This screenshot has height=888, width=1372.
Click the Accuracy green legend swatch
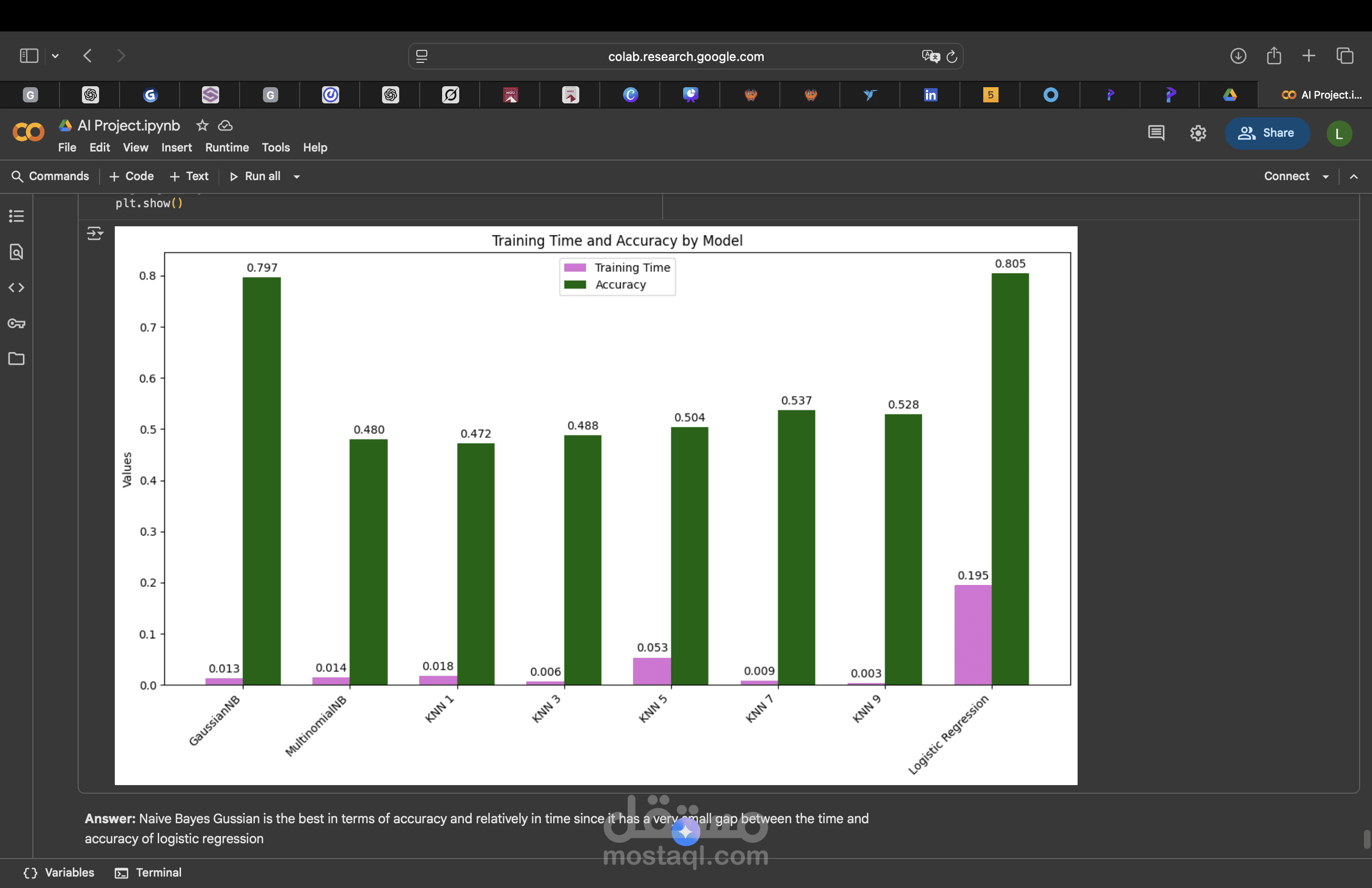coord(575,285)
